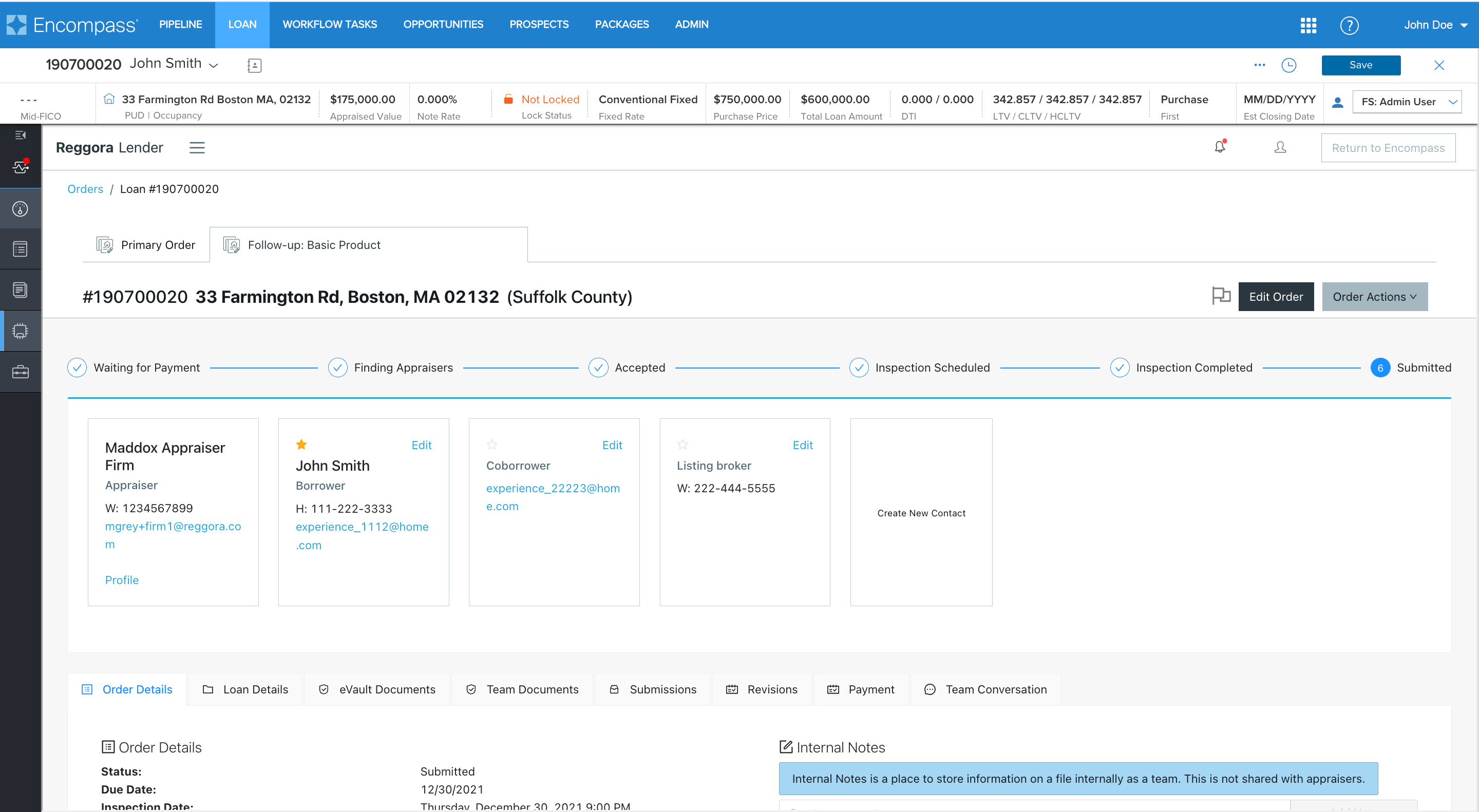
Task: Click the blue user icon beside FS: Admin User
Action: point(1337,102)
